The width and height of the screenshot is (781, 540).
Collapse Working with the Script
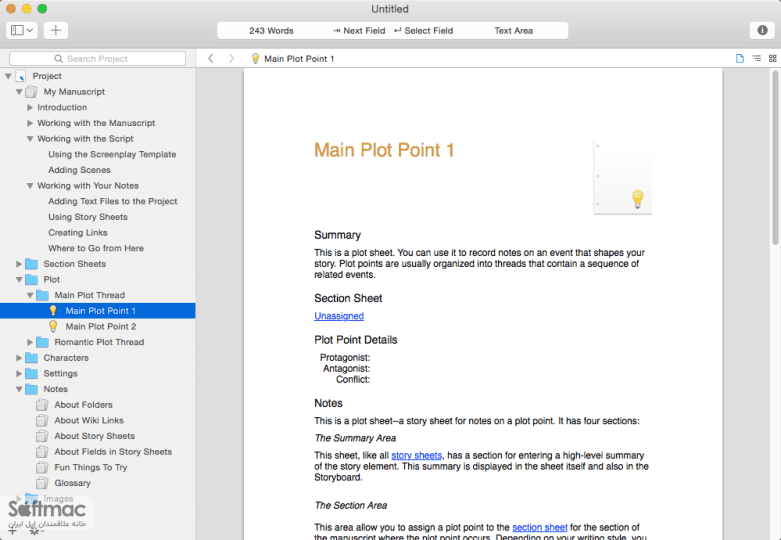coord(30,139)
